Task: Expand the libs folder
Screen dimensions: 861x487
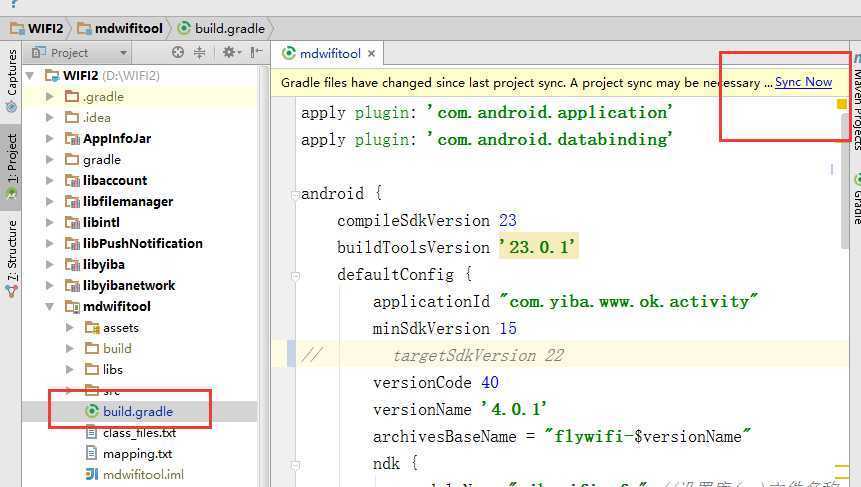Action: point(70,370)
